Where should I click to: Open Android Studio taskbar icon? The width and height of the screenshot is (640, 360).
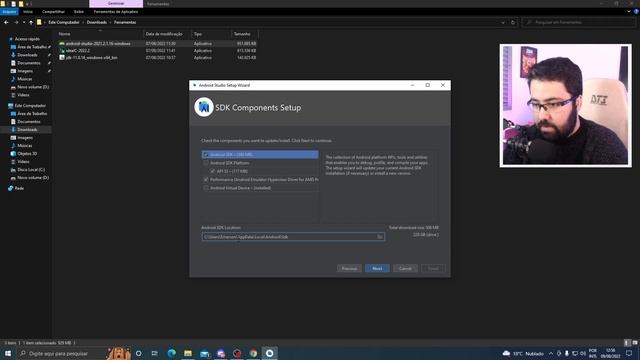click(270, 353)
